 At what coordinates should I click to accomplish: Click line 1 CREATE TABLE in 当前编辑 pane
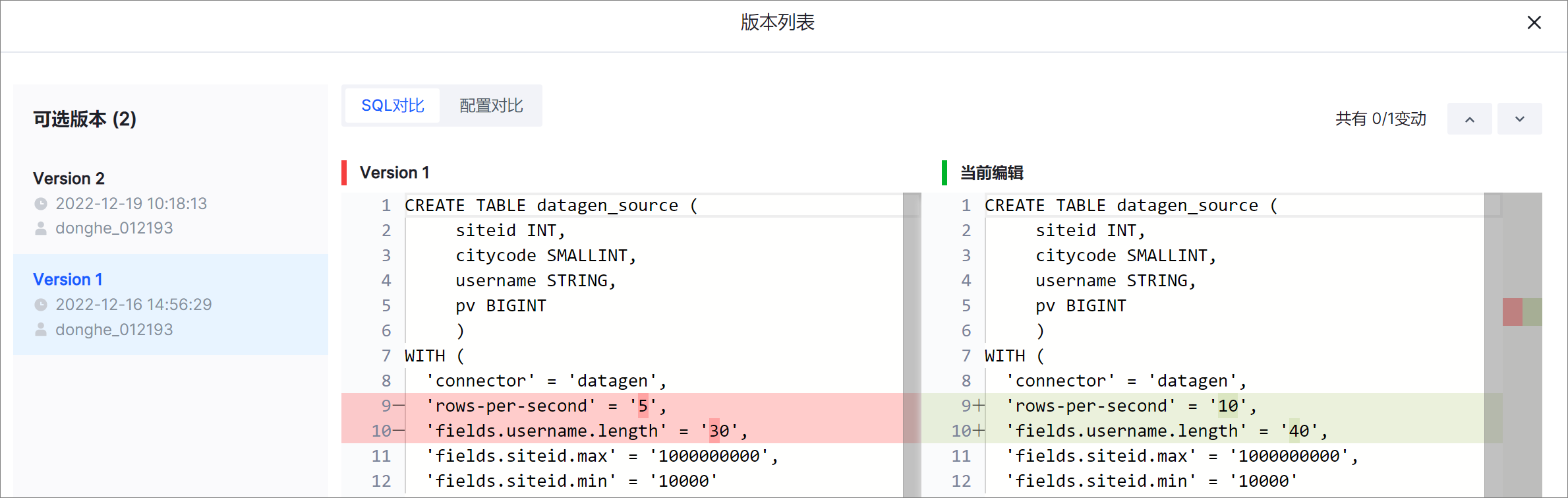tap(1131, 205)
